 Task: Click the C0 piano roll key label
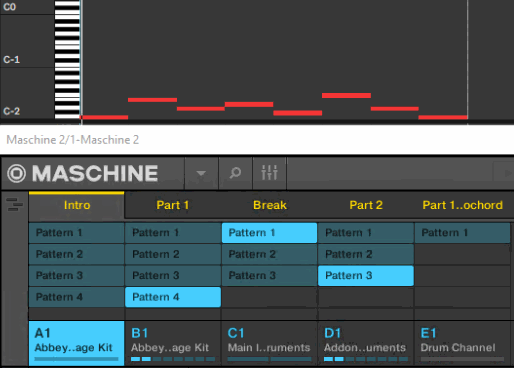click(x=10, y=7)
